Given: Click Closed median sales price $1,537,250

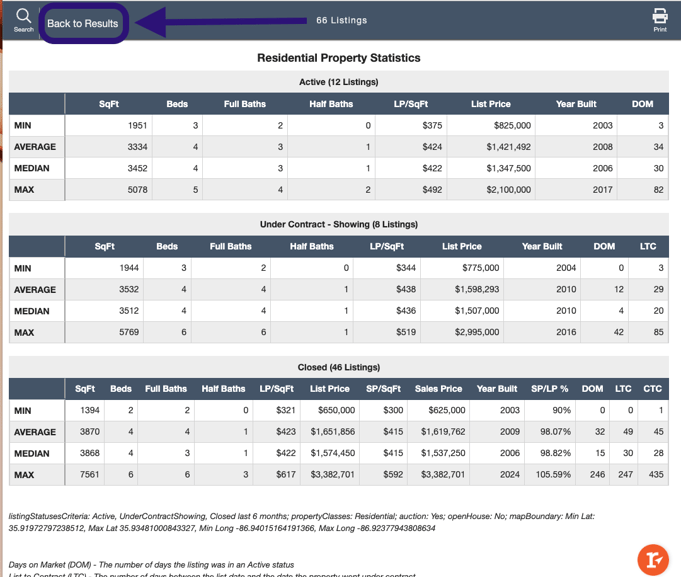Looking at the screenshot, I should pos(443,453).
